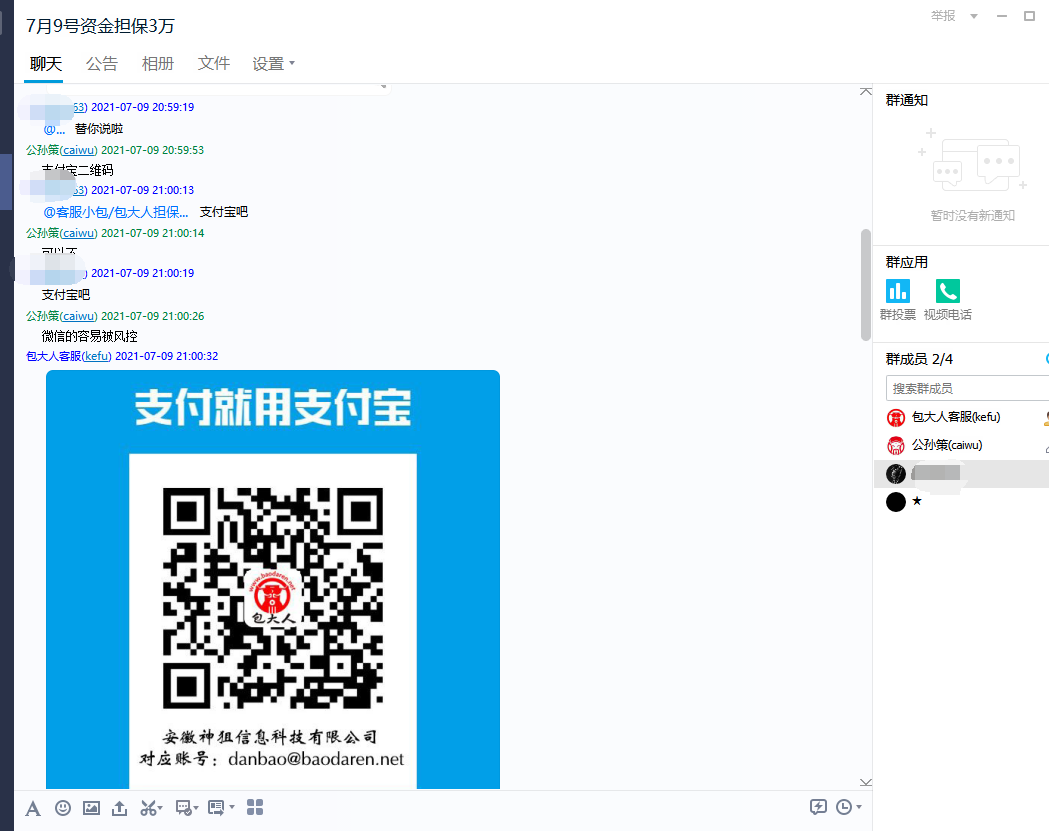
Task: Expand the arrow next to history clock
Action: point(859,808)
